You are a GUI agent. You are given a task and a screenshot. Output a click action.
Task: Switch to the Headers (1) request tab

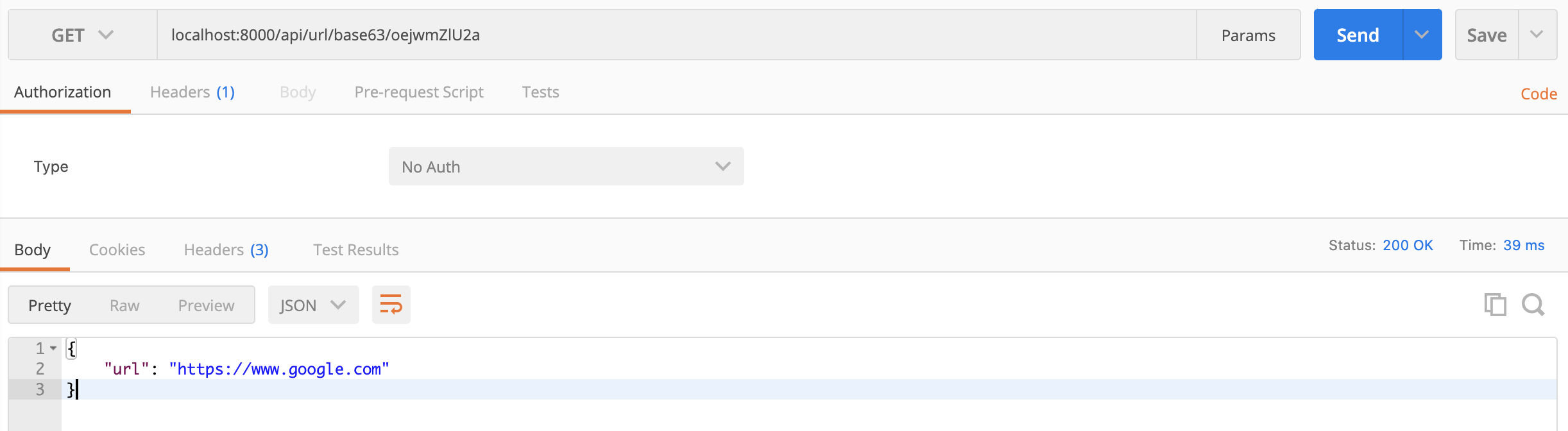tap(191, 92)
